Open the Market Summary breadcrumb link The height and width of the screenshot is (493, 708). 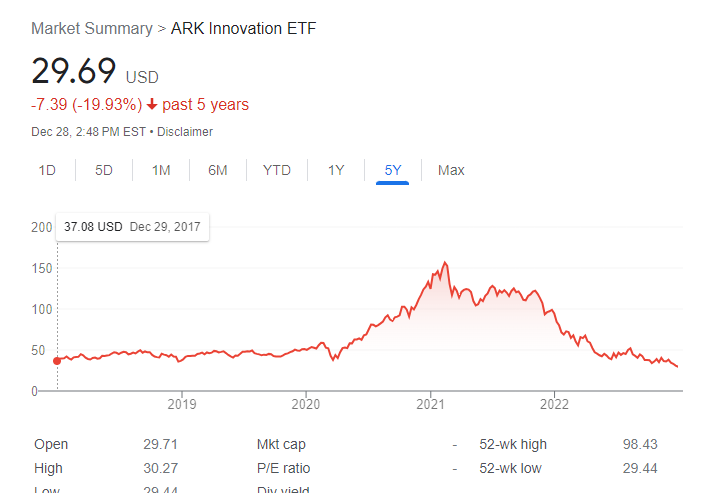tap(92, 28)
